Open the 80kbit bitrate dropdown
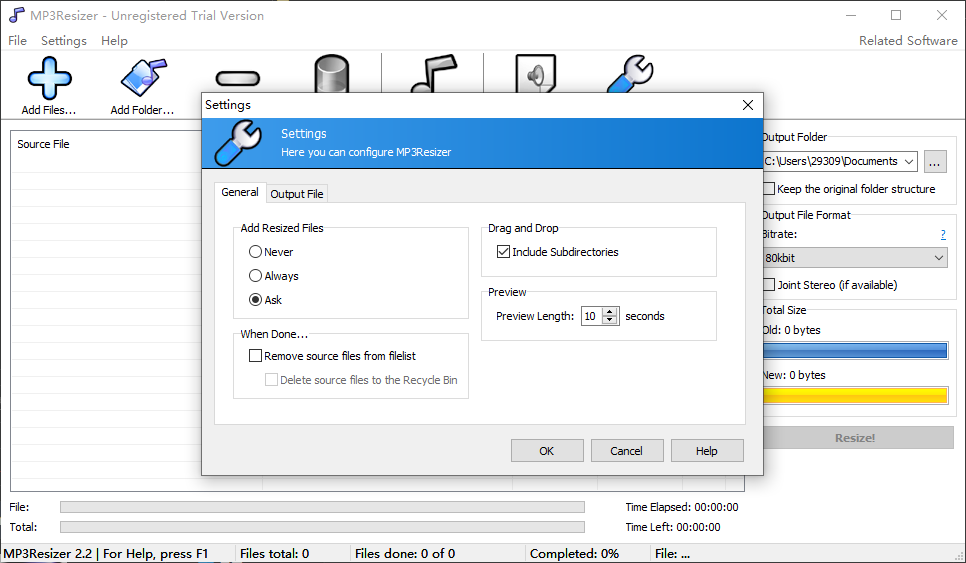The image size is (966, 563). tap(854, 257)
